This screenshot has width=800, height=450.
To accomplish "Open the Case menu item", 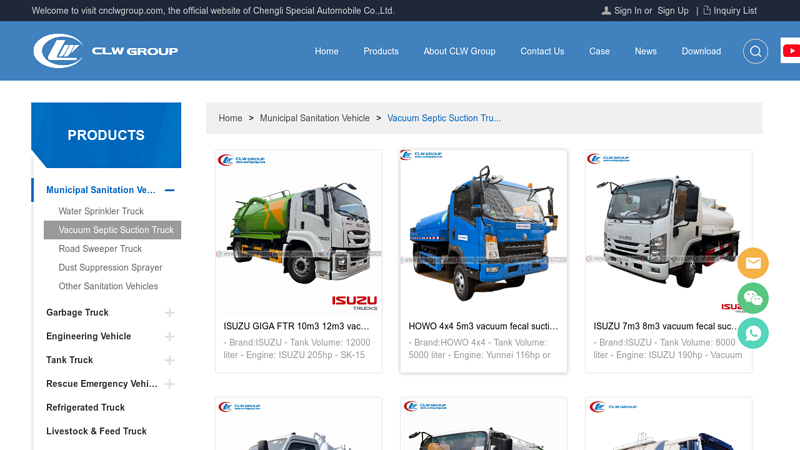I will point(599,51).
